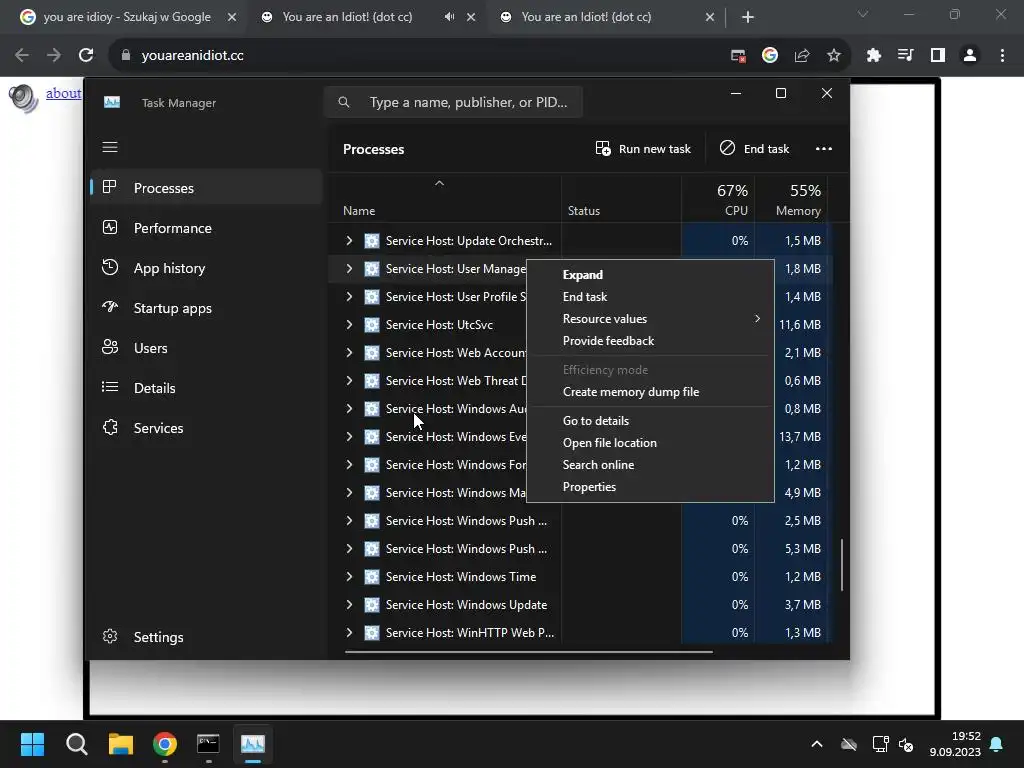Select the Processes page in the sidebar
The image size is (1024, 768).
[206, 188]
